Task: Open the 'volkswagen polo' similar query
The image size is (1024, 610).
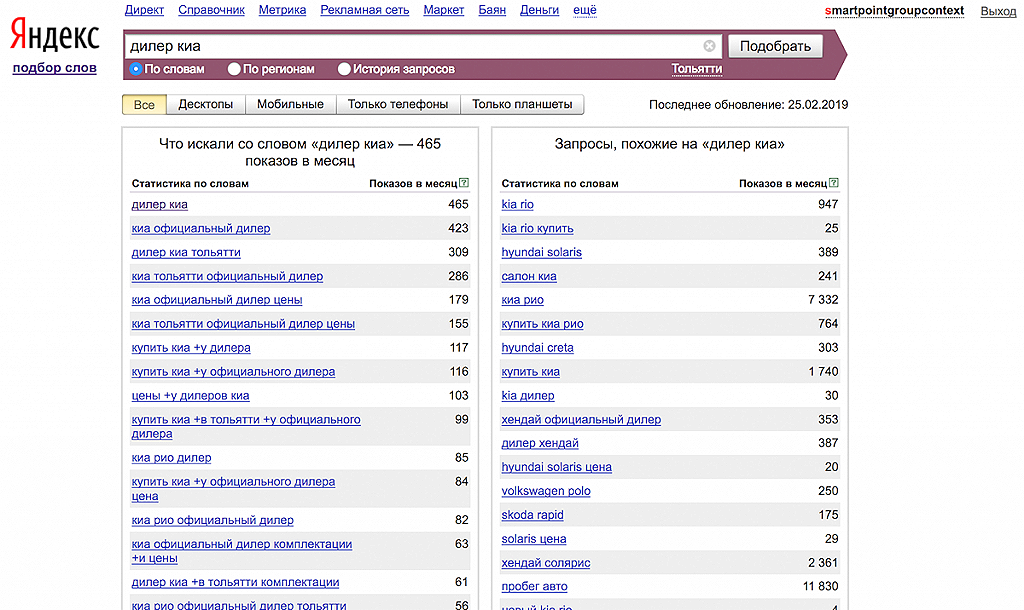Action: pyautogui.click(x=546, y=491)
